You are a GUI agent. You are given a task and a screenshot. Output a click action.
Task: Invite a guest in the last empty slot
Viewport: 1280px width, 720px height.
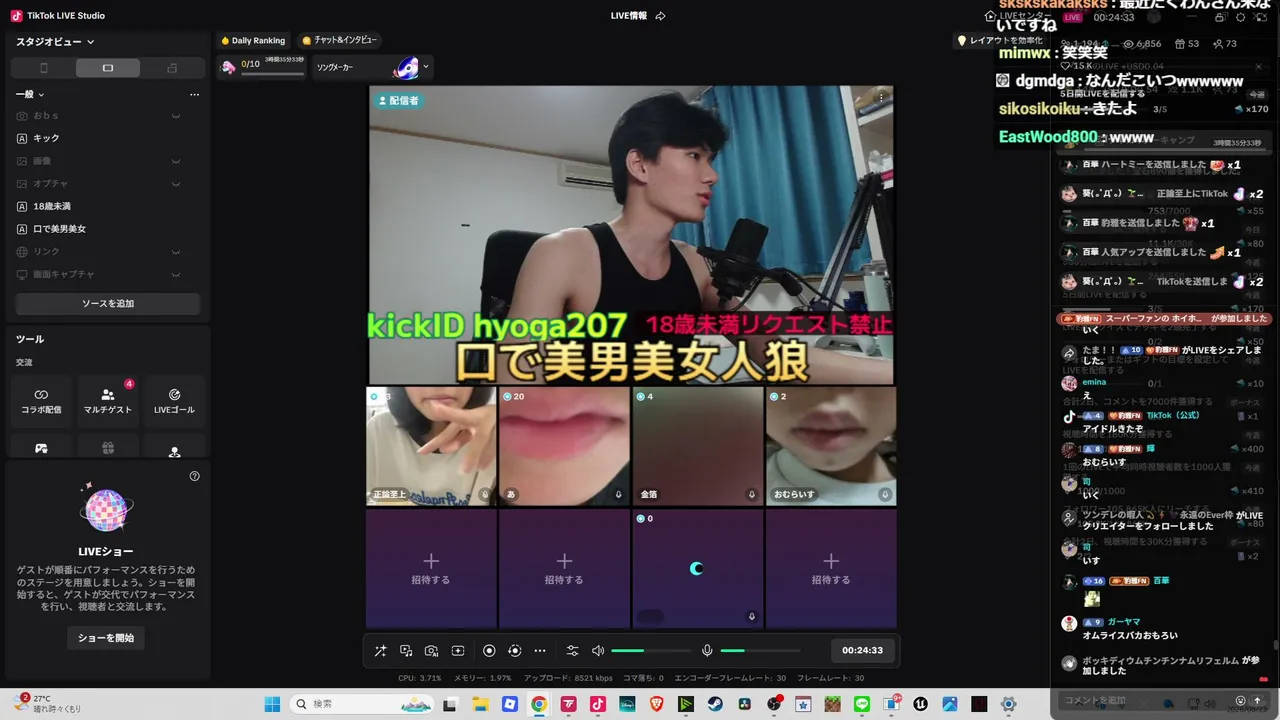(x=831, y=568)
